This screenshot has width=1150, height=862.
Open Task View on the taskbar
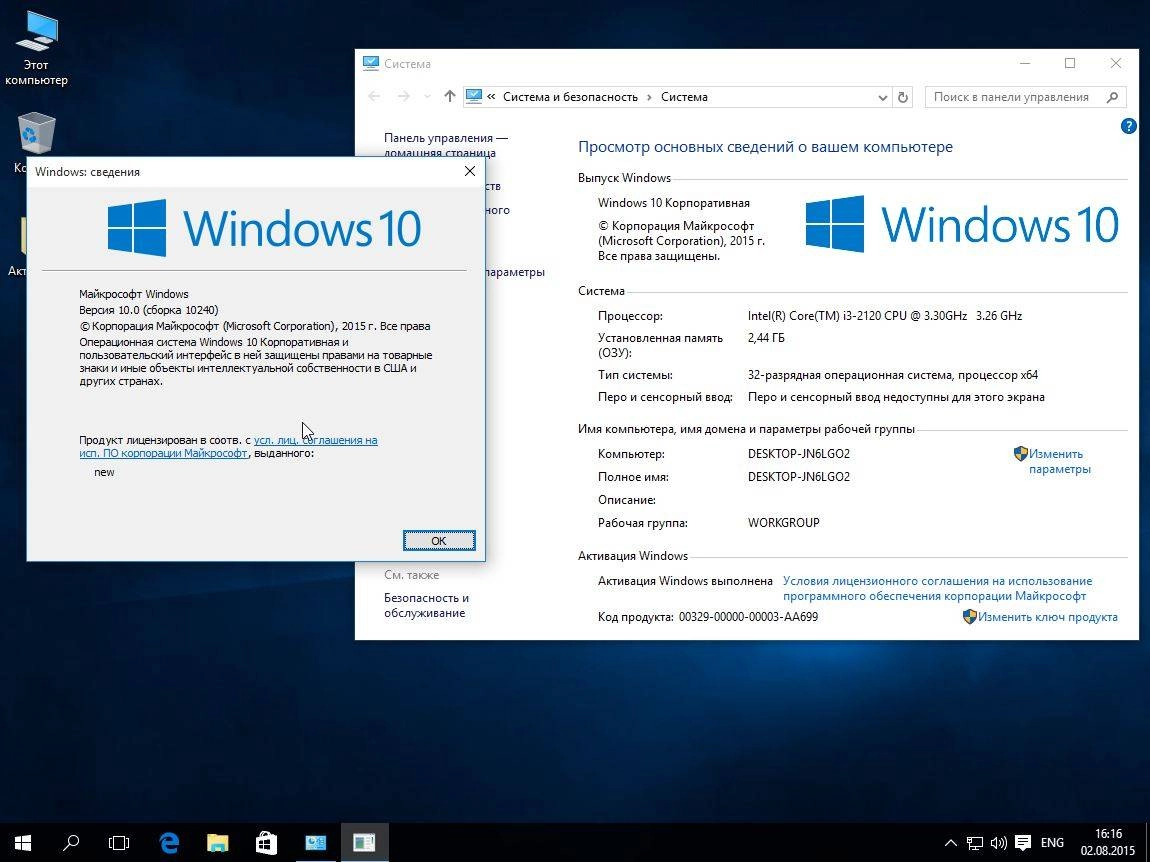[119, 843]
